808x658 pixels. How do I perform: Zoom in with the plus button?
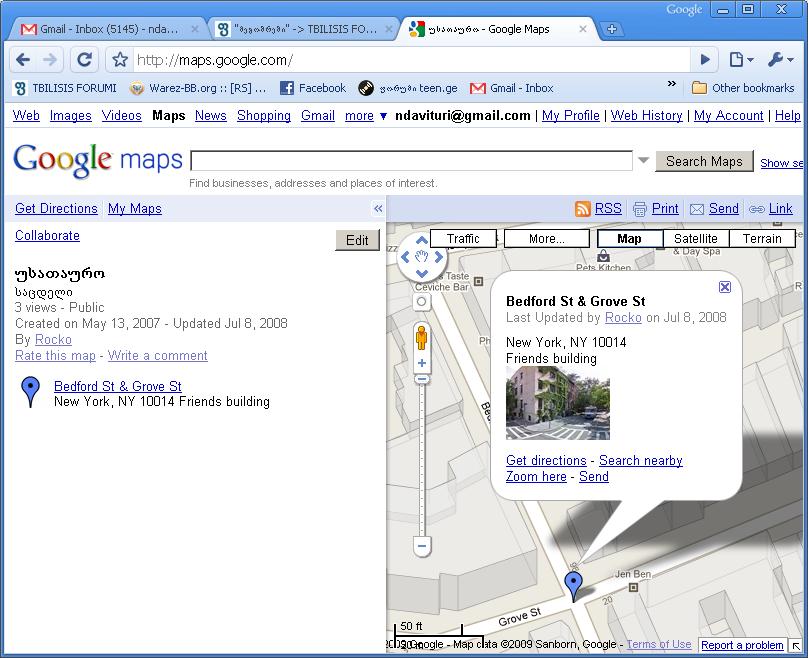pyautogui.click(x=422, y=363)
